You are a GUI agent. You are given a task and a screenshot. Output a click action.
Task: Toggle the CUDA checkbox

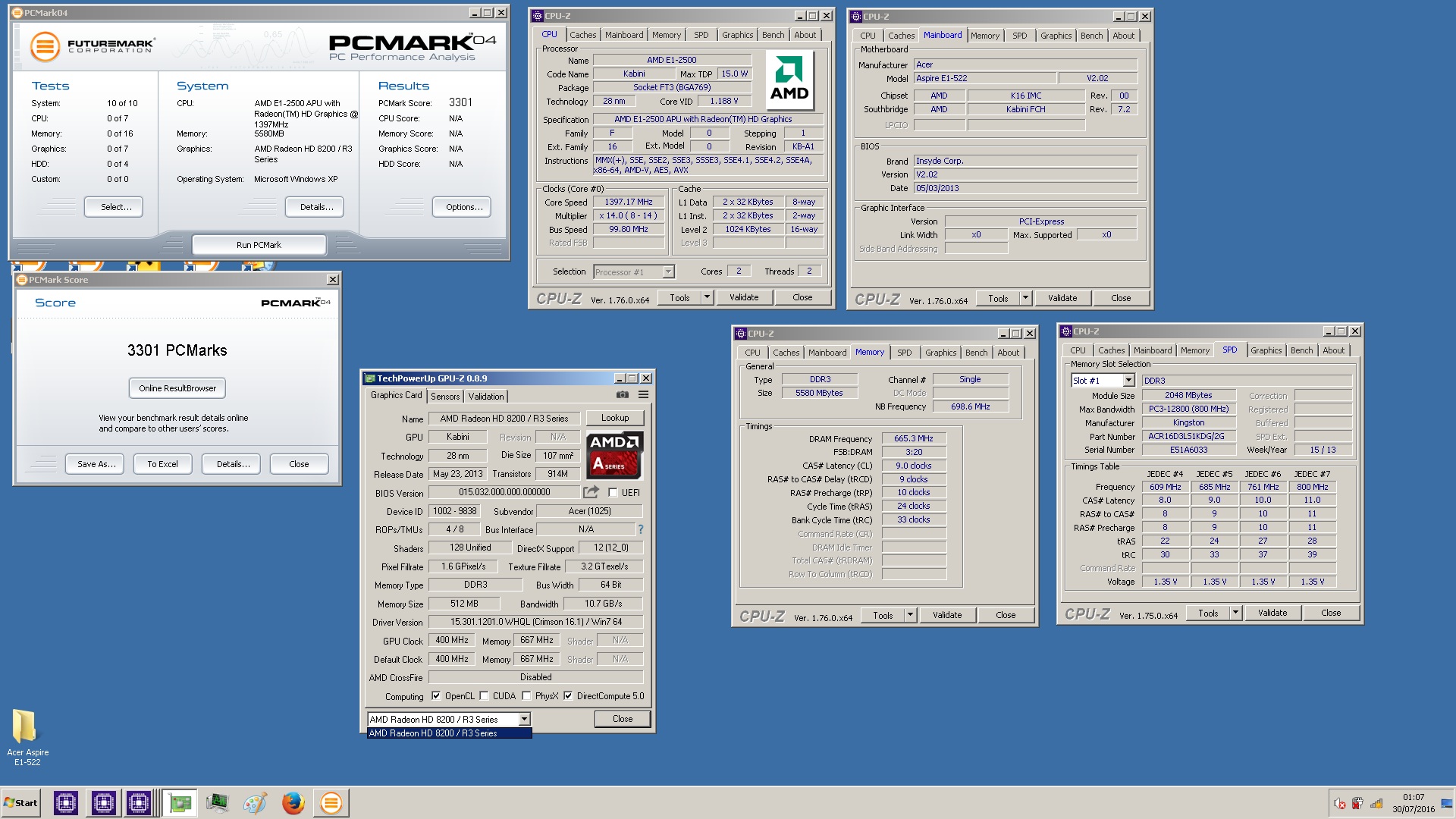484,696
